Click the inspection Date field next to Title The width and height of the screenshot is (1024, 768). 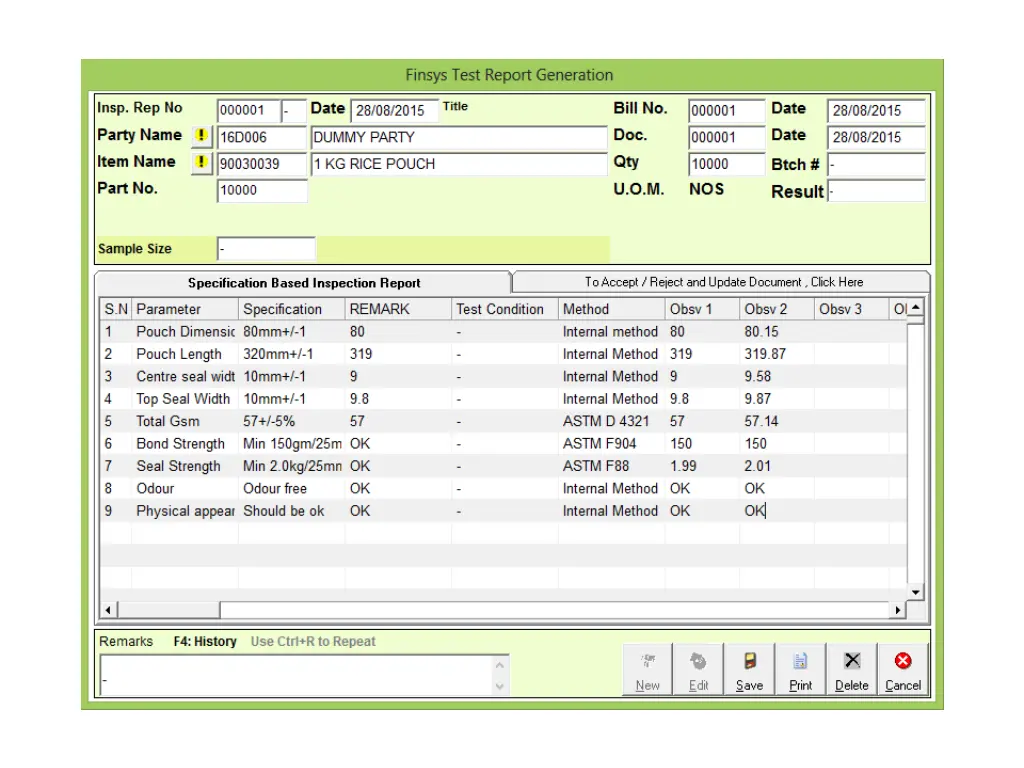(x=394, y=110)
